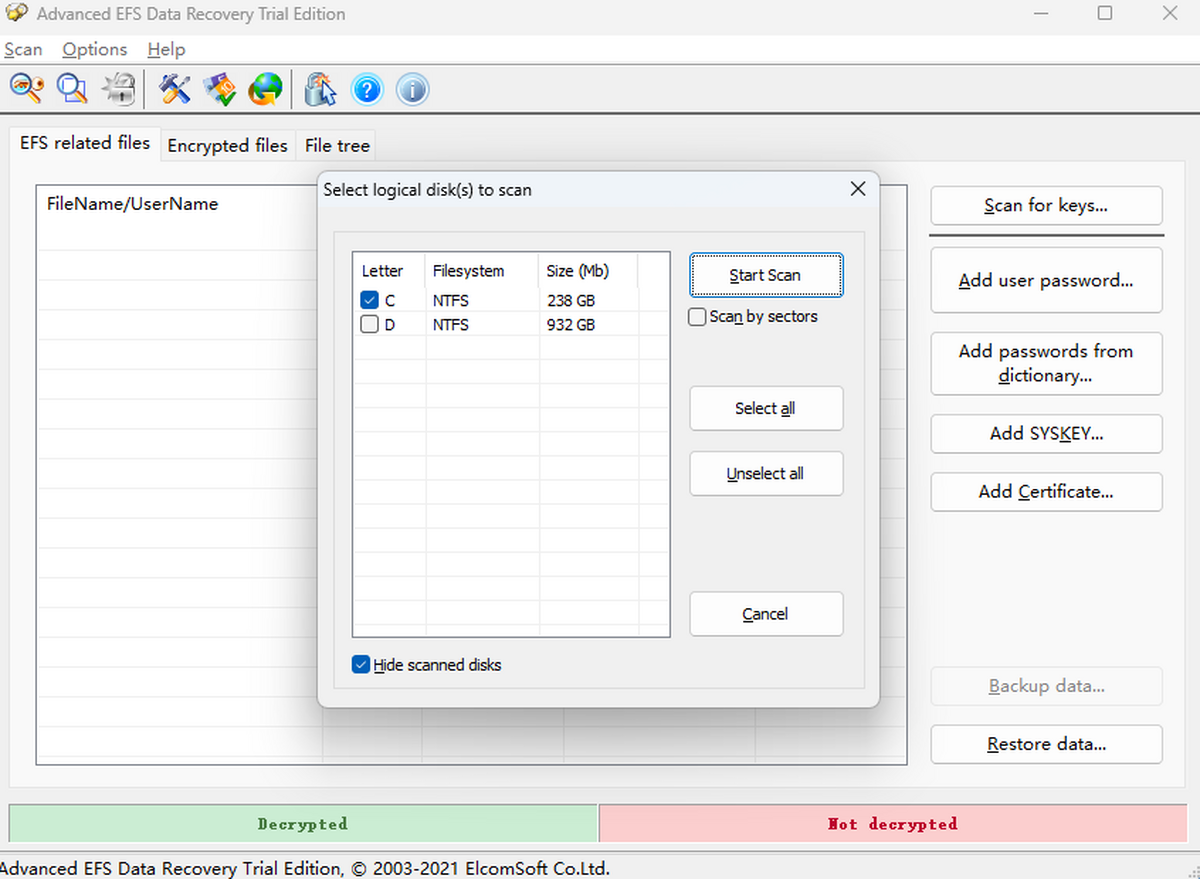The width and height of the screenshot is (1200, 879).
Task: Click Add user password button
Action: pos(1046,281)
